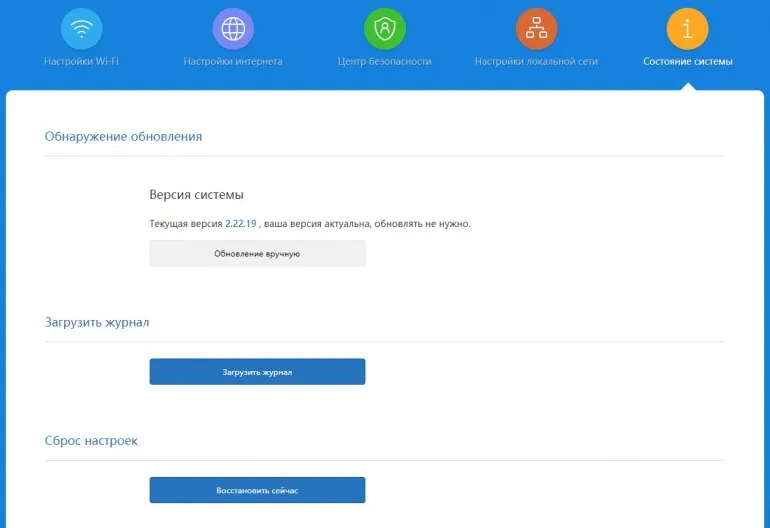Open the Настройки интернета tab label

(233, 62)
